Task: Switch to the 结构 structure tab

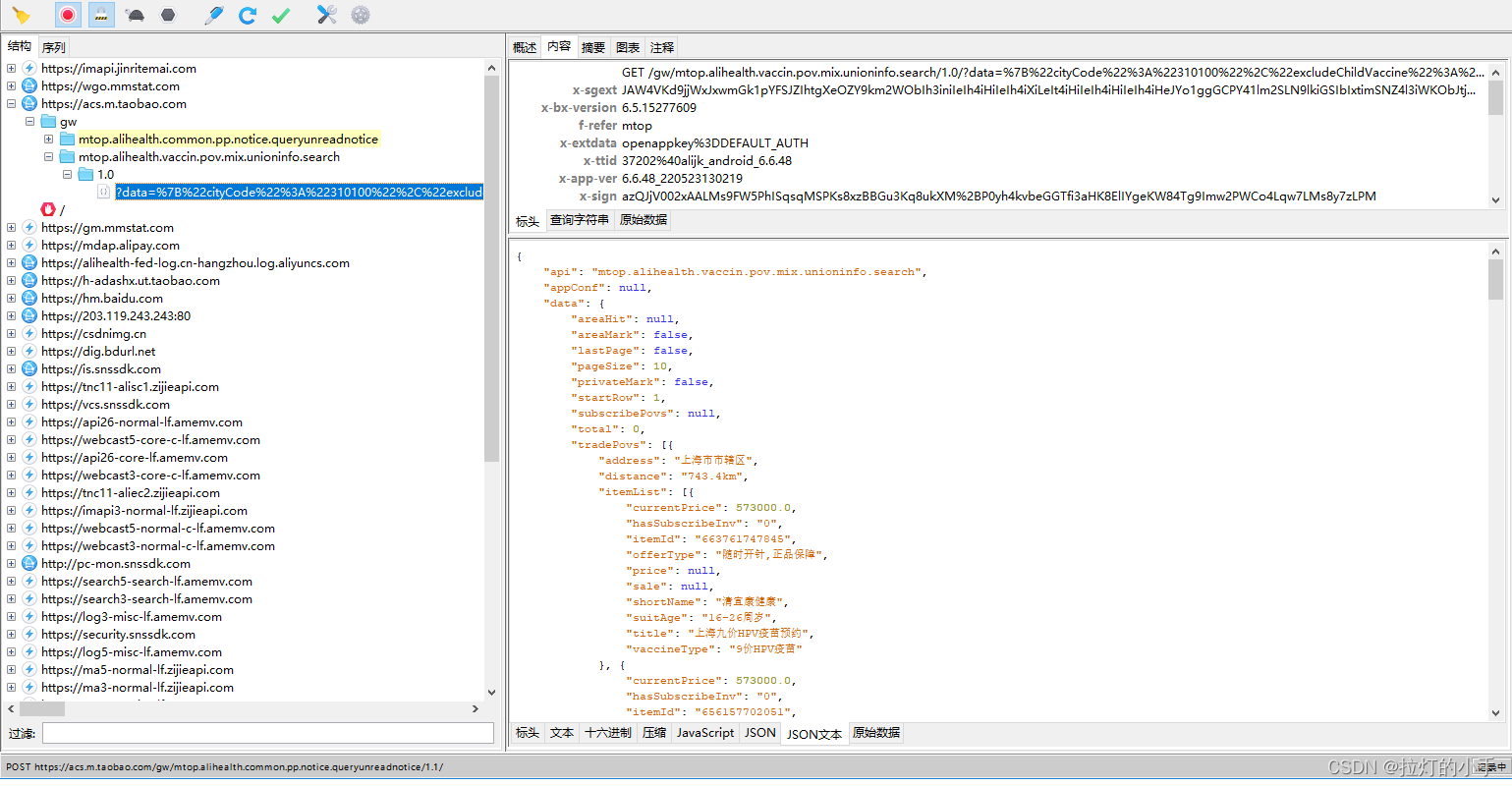Action: pyautogui.click(x=20, y=46)
